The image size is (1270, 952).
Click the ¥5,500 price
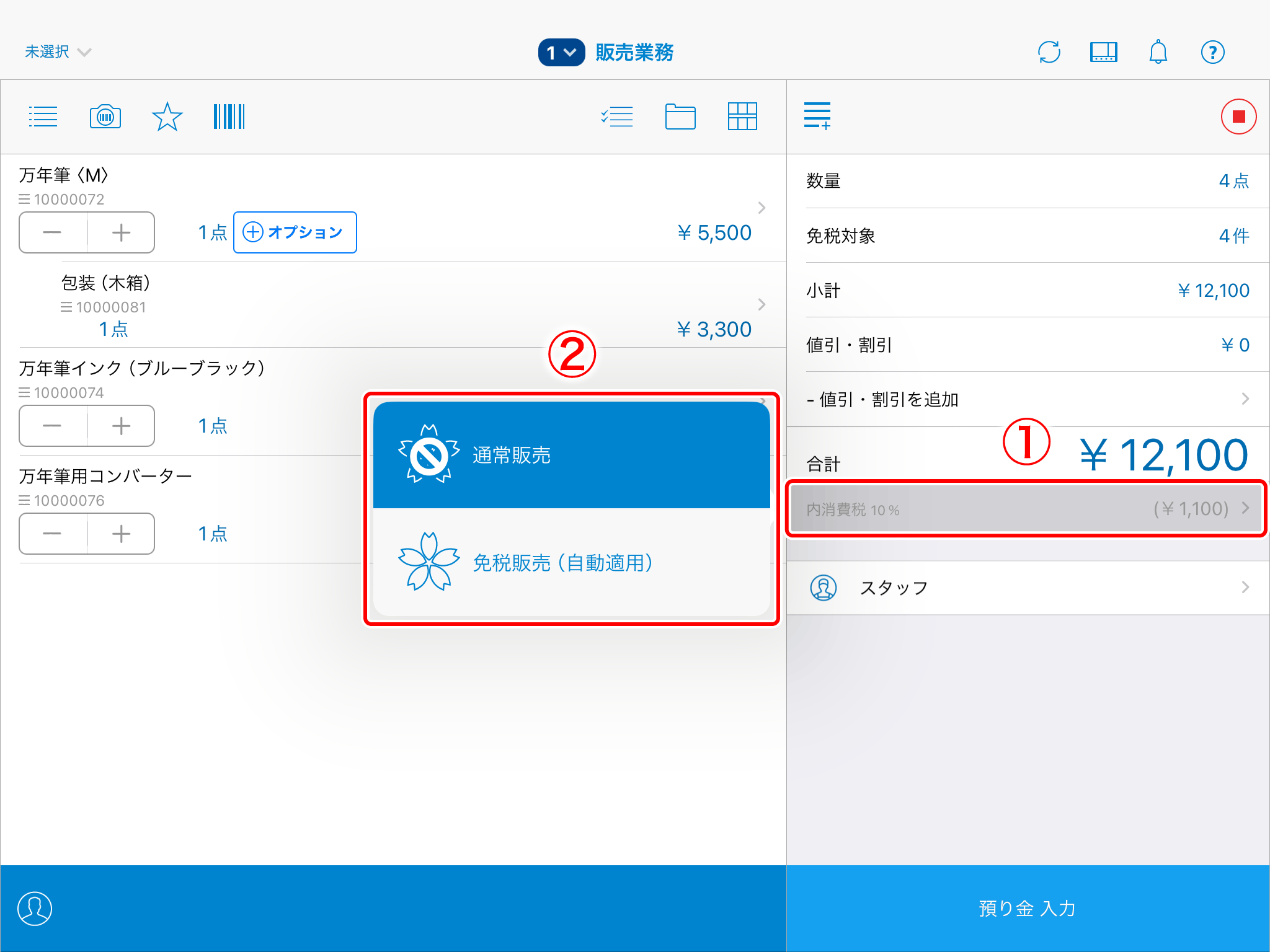pos(714,232)
